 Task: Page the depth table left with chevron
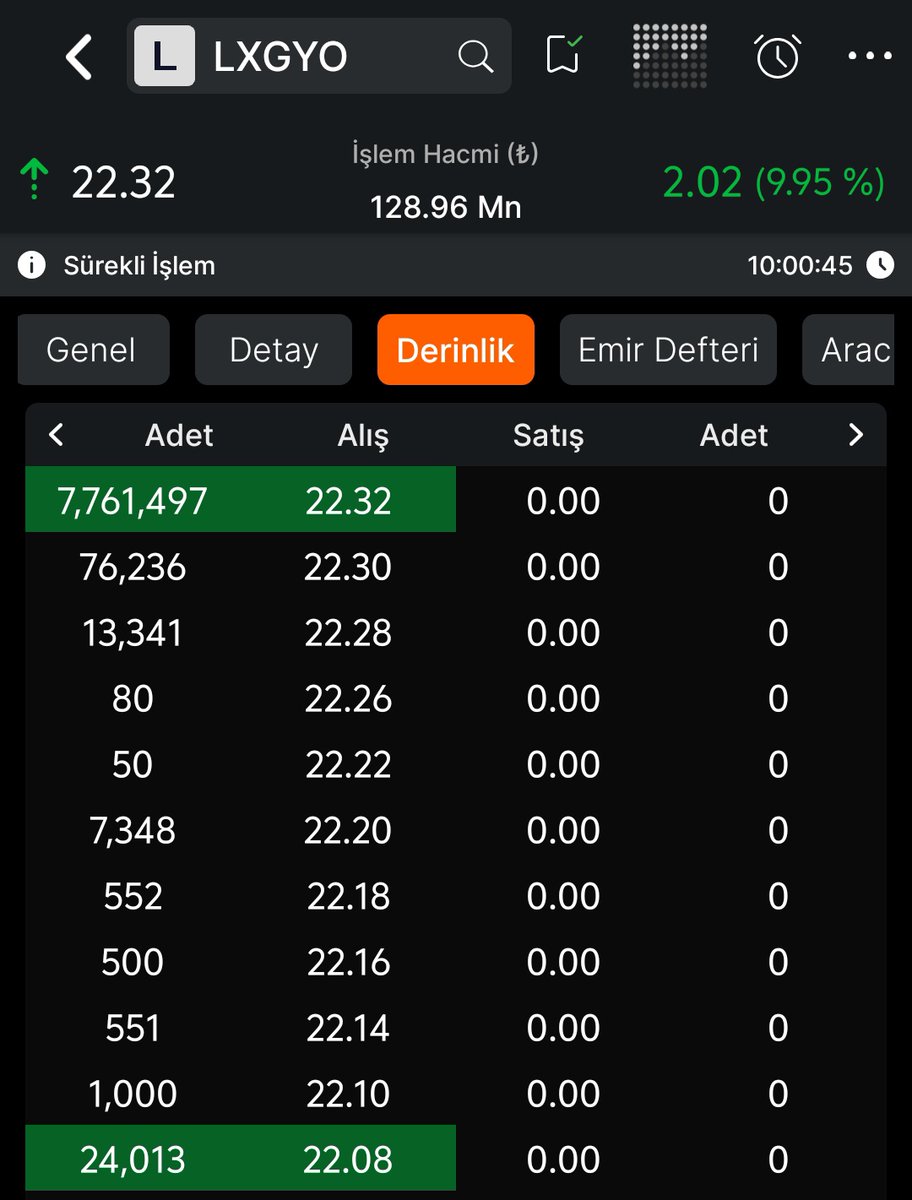click(x=56, y=435)
